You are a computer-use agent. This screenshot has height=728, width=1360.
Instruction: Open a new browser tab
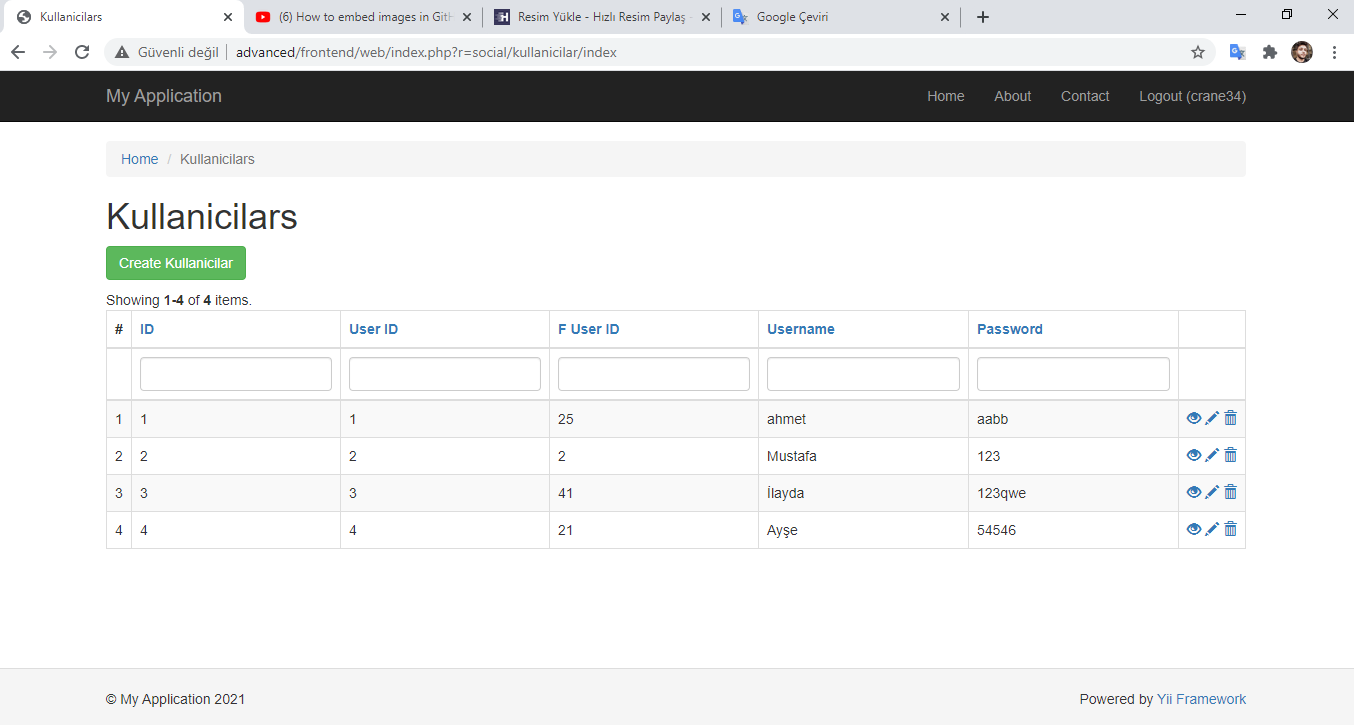tap(983, 17)
